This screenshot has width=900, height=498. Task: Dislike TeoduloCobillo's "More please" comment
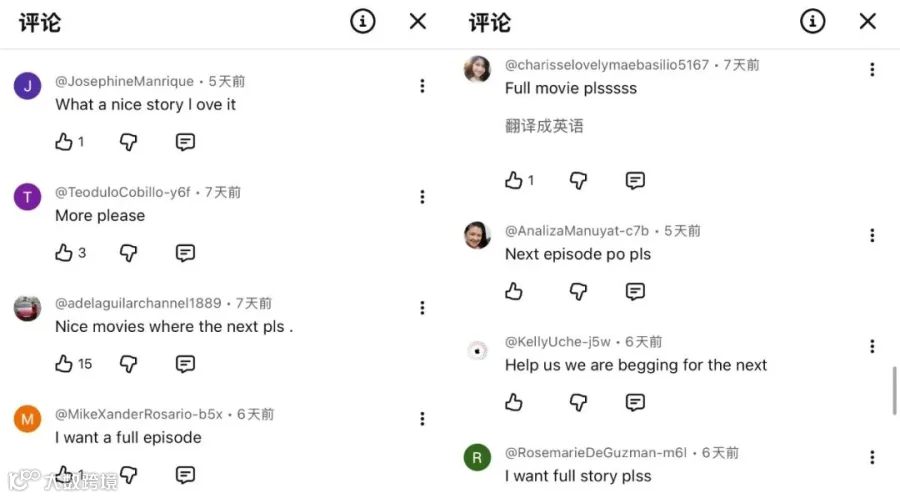pos(129,253)
